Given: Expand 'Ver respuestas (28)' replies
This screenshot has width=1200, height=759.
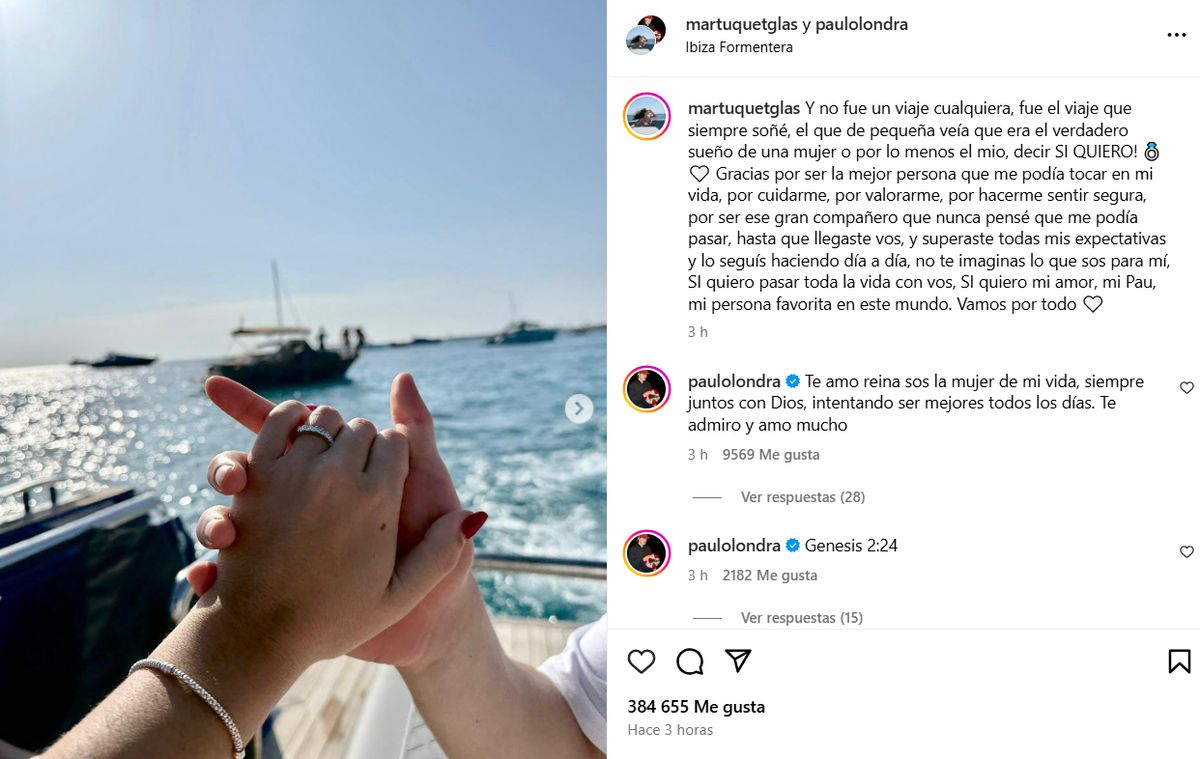Looking at the screenshot, I should (x=803, y=497).
